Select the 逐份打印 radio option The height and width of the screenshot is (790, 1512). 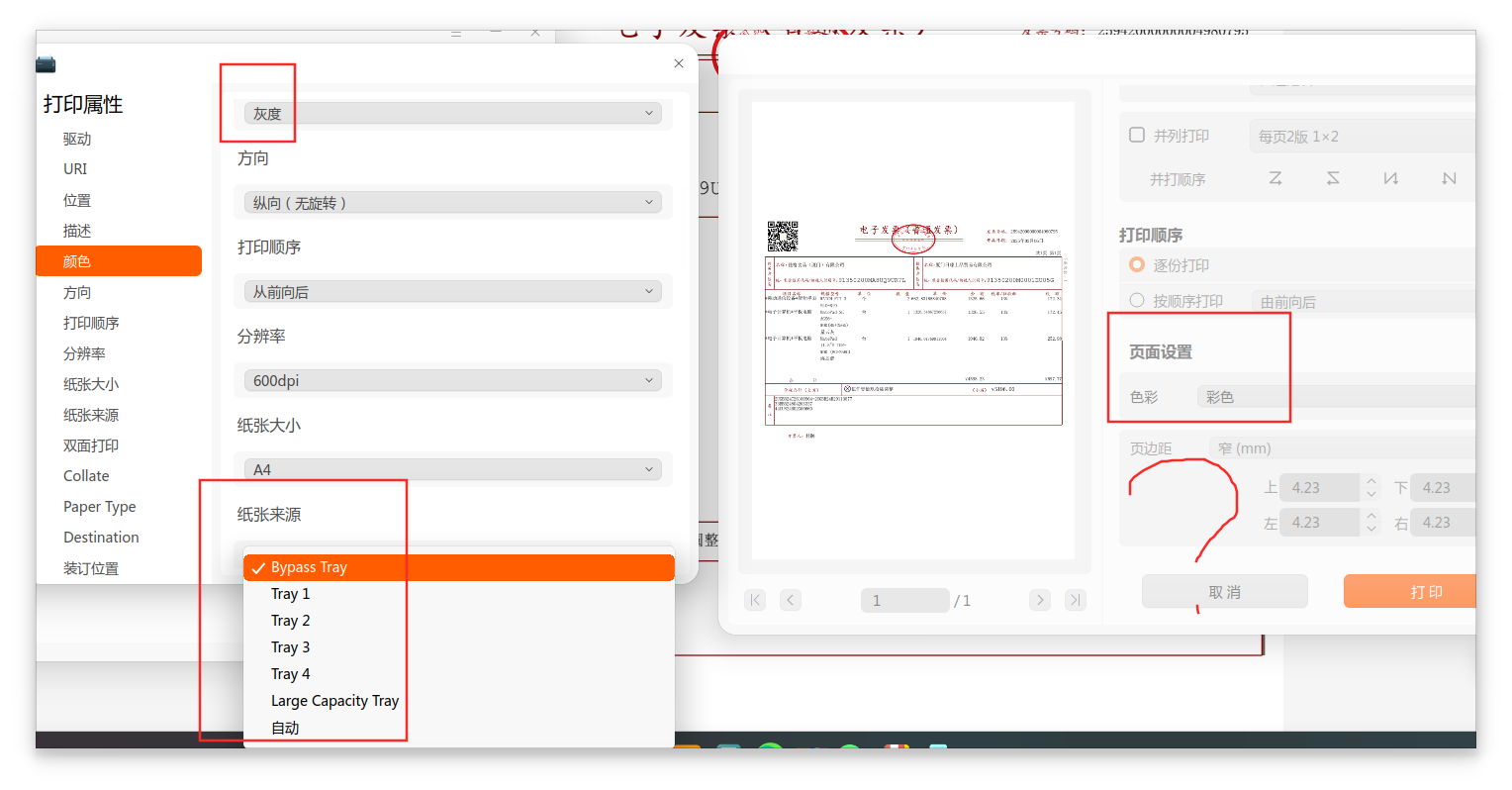(1137, 264)
